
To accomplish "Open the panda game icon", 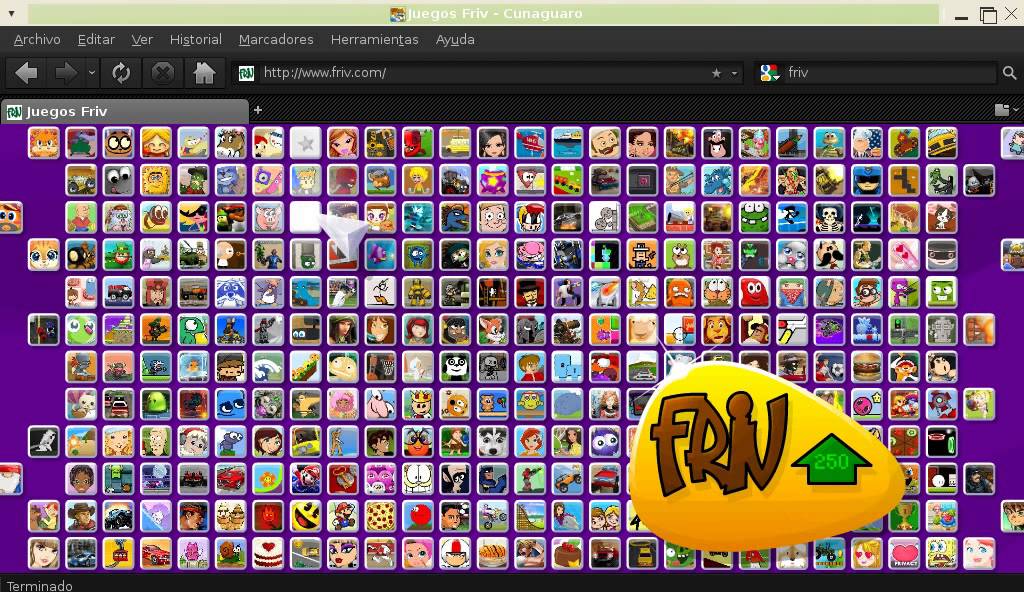I will (455, 367).
